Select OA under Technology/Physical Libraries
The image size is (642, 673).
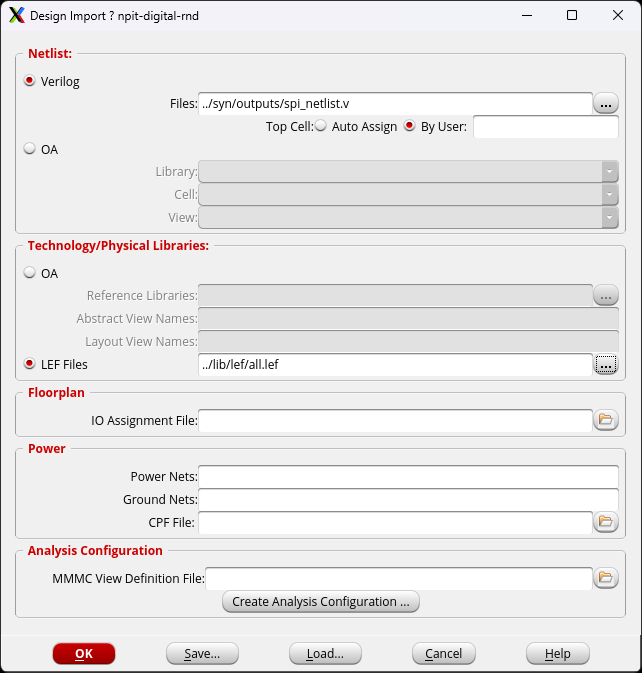(x=29, y=273)
